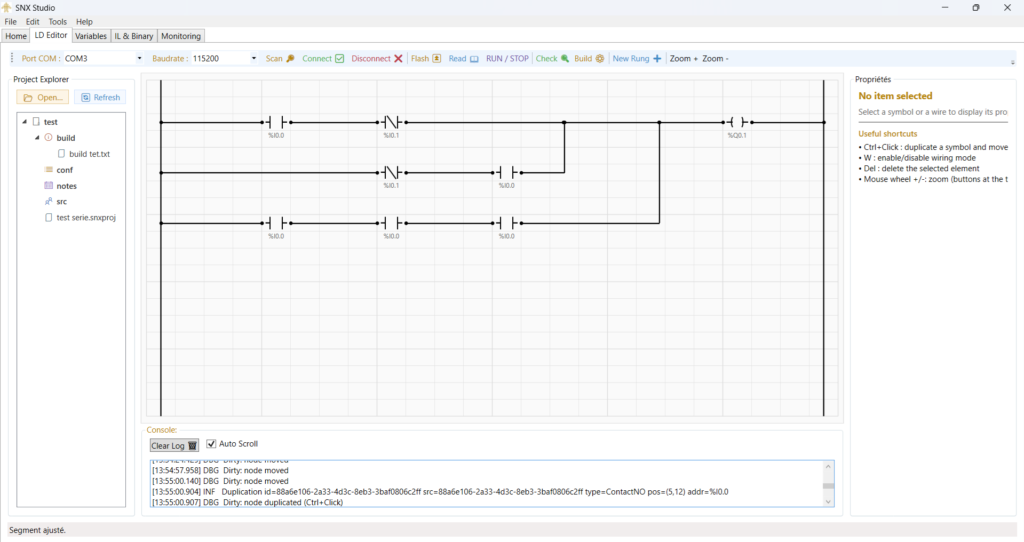Collapse the test project tree node
The image size is (1024, 542).
click(x=24, y=122)
